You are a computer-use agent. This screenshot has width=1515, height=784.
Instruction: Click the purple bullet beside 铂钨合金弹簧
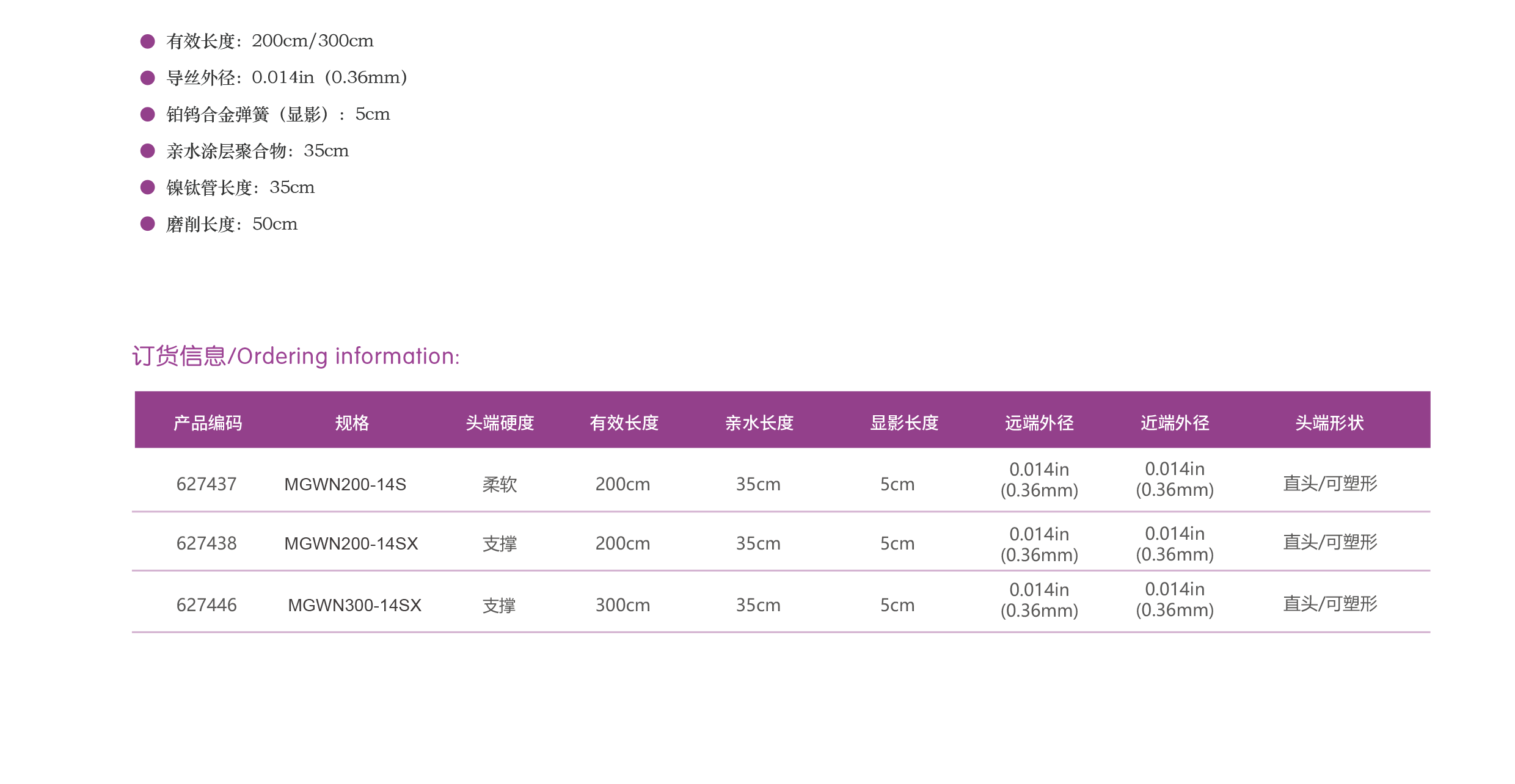coord(147,114)
